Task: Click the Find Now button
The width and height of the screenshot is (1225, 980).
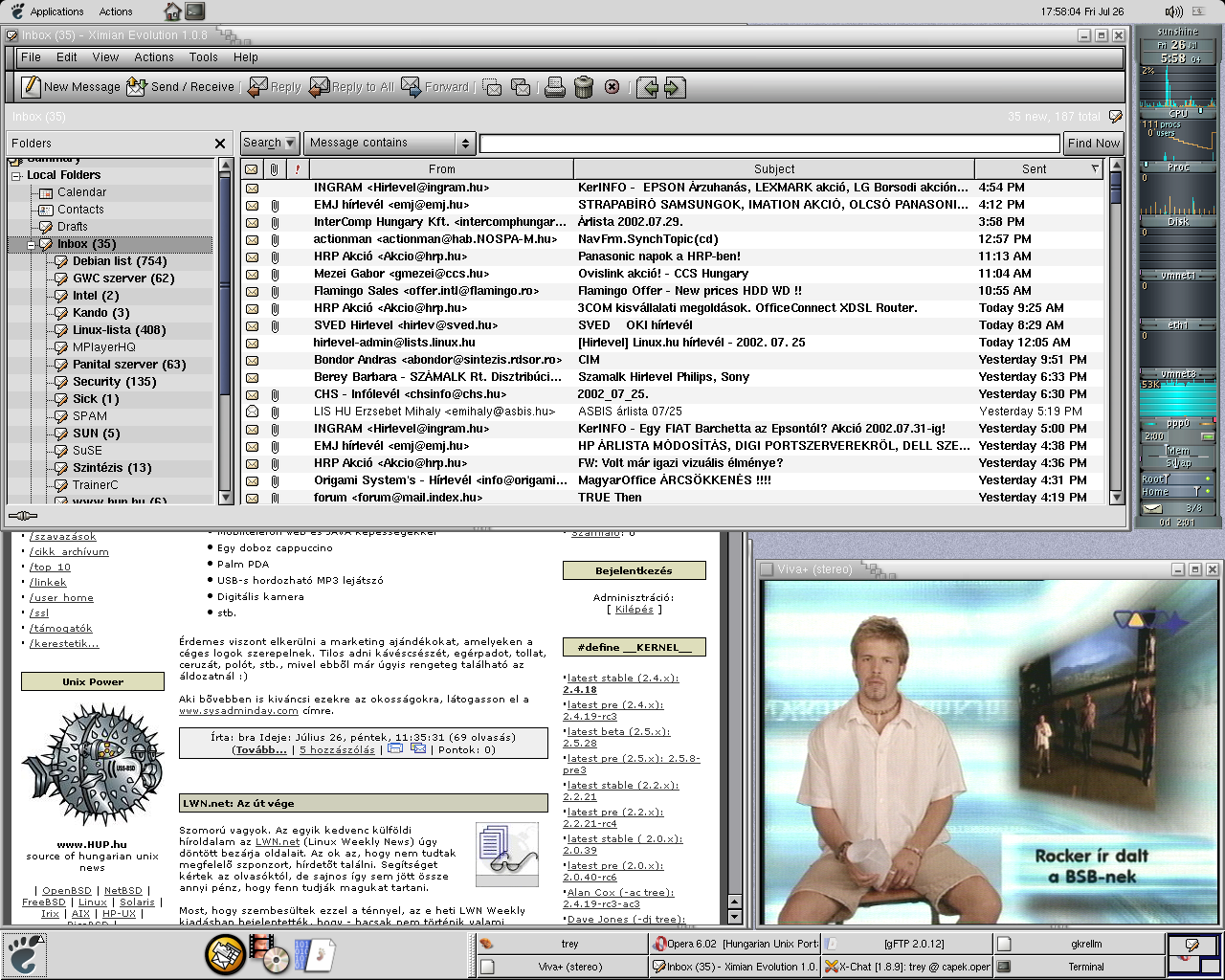Action: [x=1093, y=143]
